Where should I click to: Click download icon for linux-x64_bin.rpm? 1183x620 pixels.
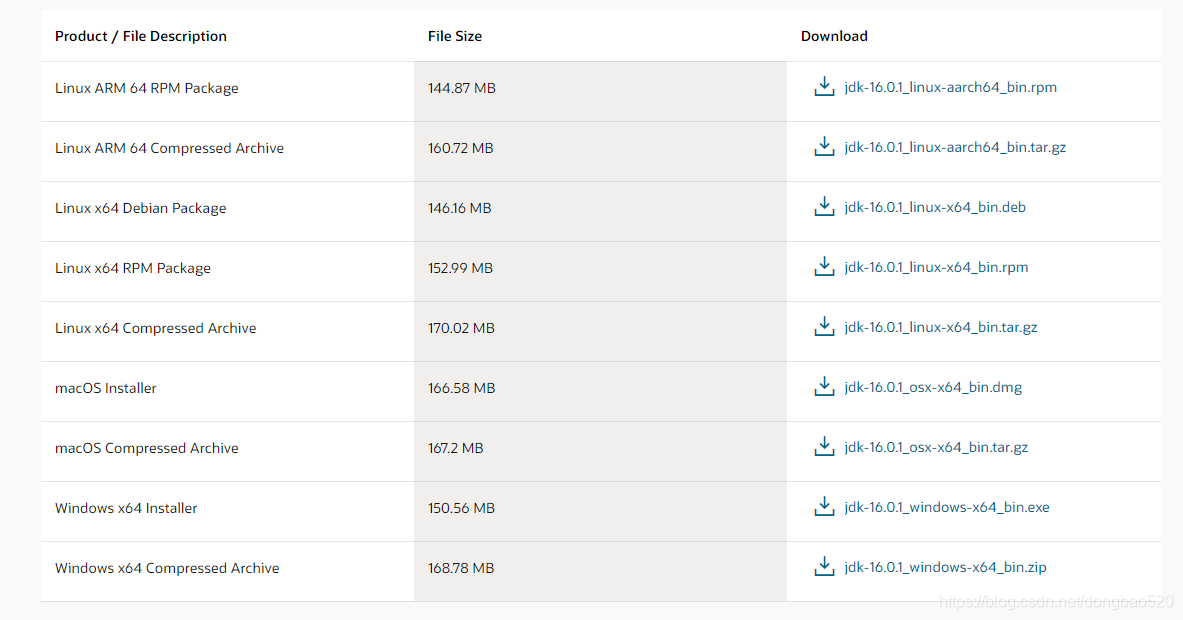[x=824, y=266]
